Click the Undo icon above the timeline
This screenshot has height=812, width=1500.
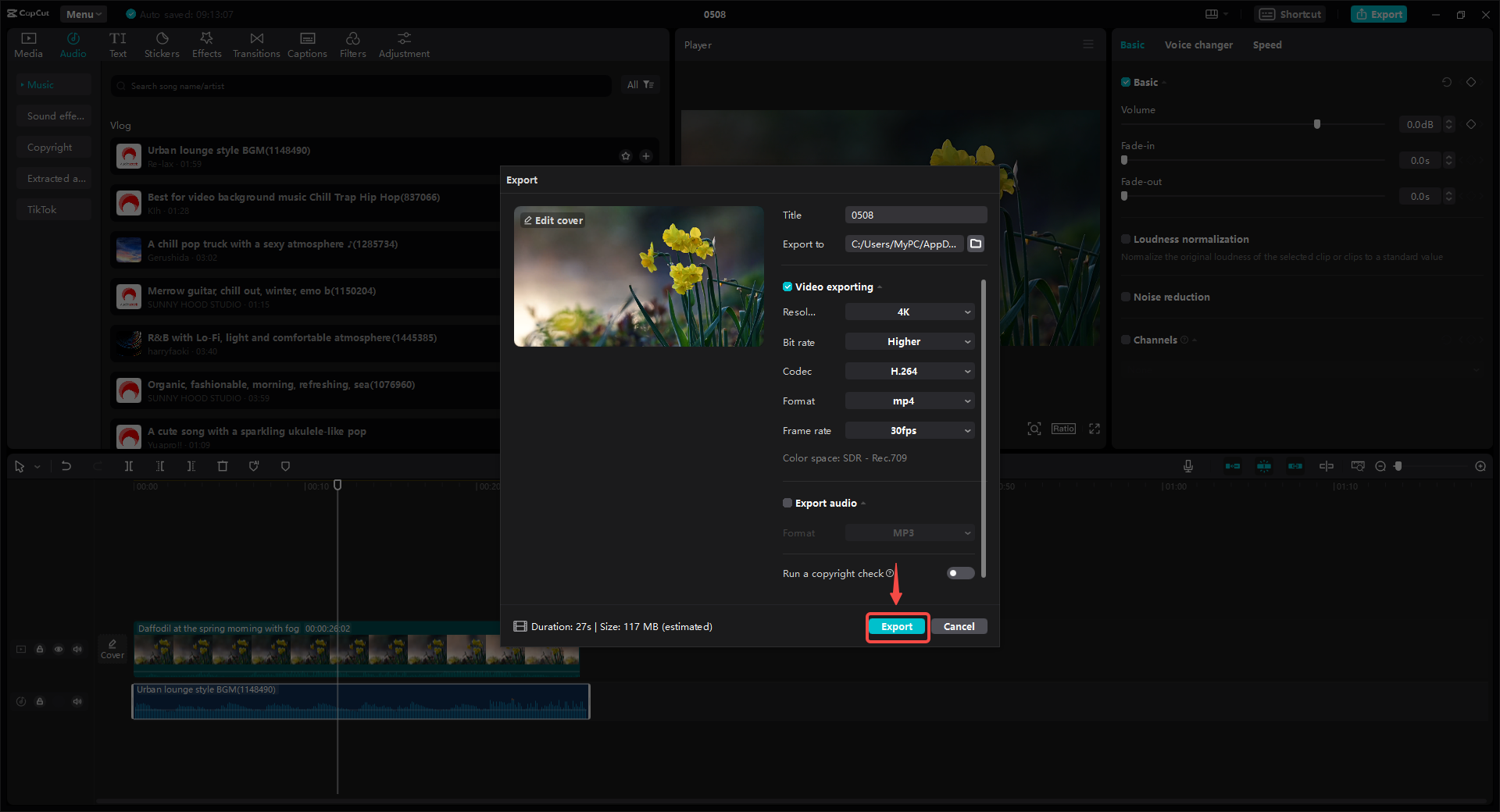pyautogui.click(x=66, y=466)
